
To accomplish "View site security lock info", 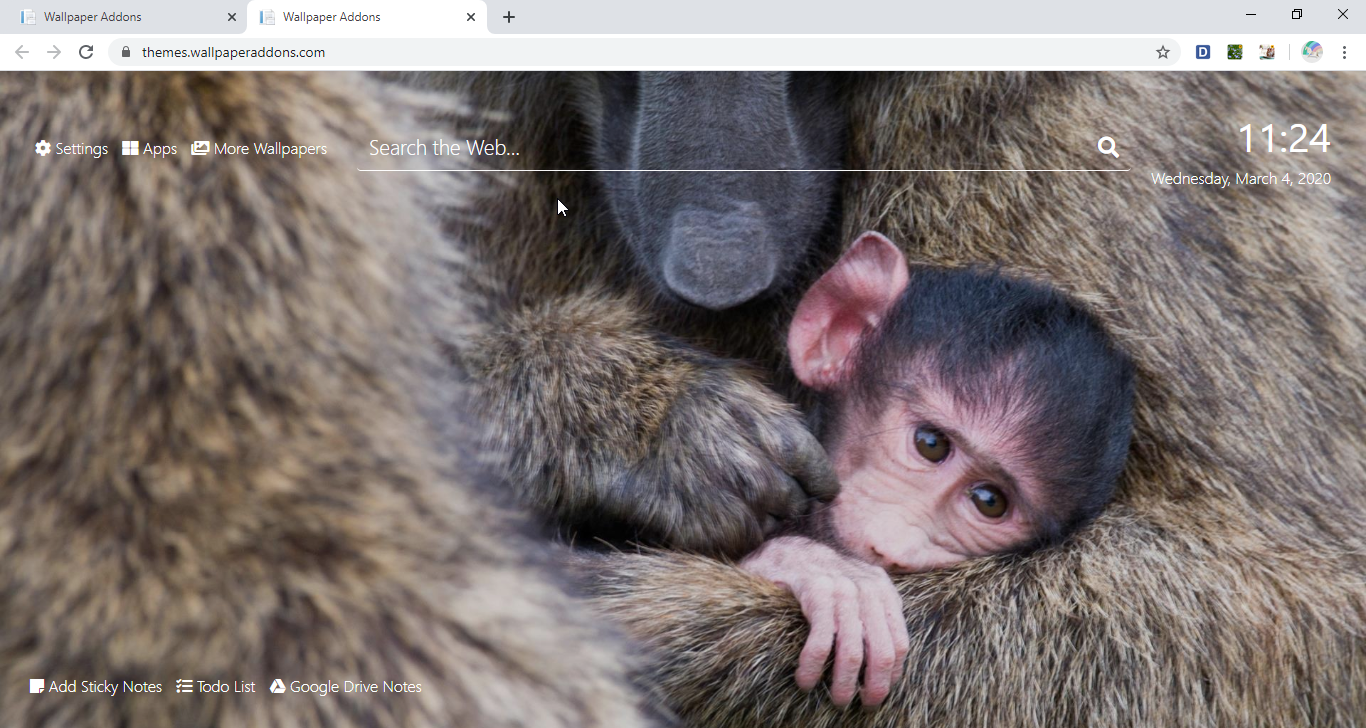I will click(125, 52).
